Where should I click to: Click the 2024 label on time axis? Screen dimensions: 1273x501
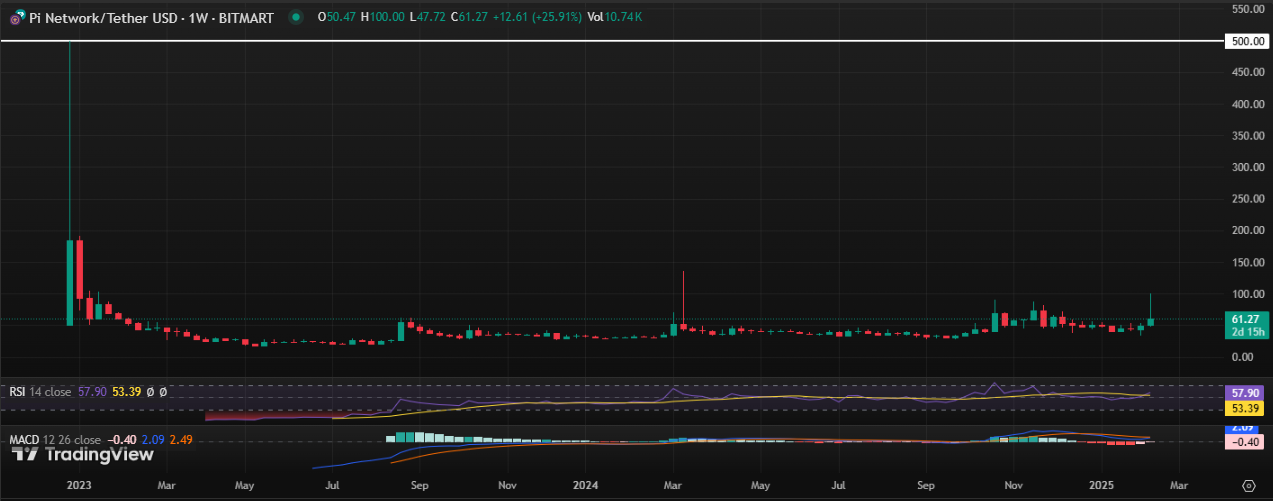(x=585, y=485)
